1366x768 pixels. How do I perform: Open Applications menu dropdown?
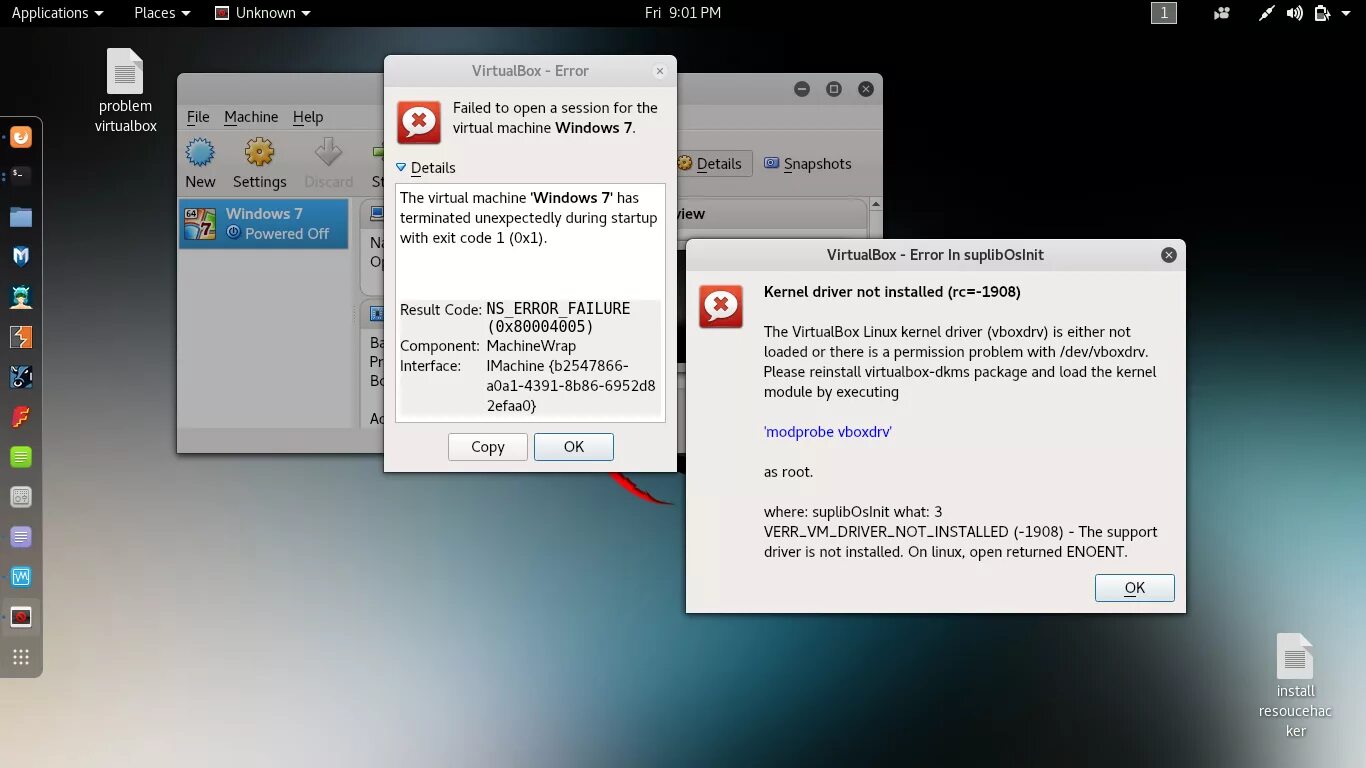57,13
